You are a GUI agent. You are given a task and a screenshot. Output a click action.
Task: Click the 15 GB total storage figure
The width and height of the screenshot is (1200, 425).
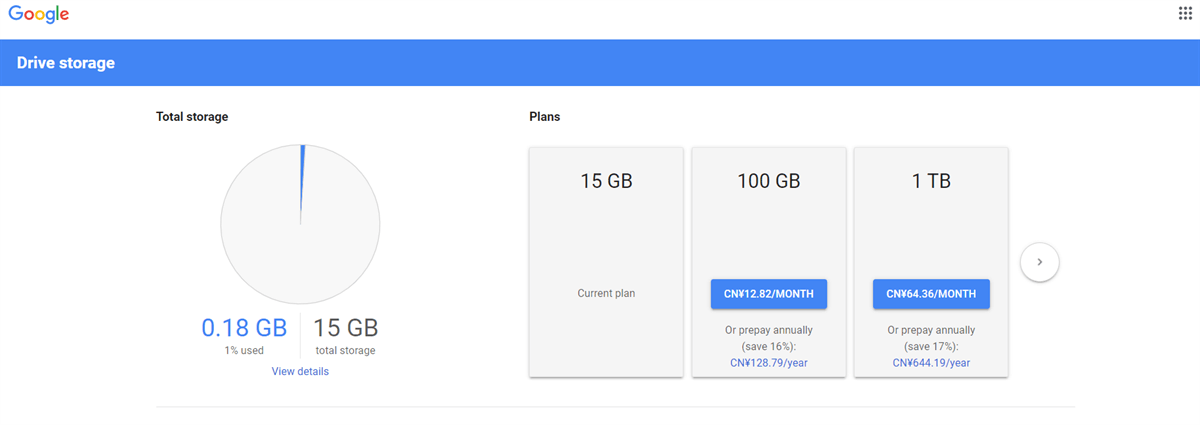pos(346,327)
